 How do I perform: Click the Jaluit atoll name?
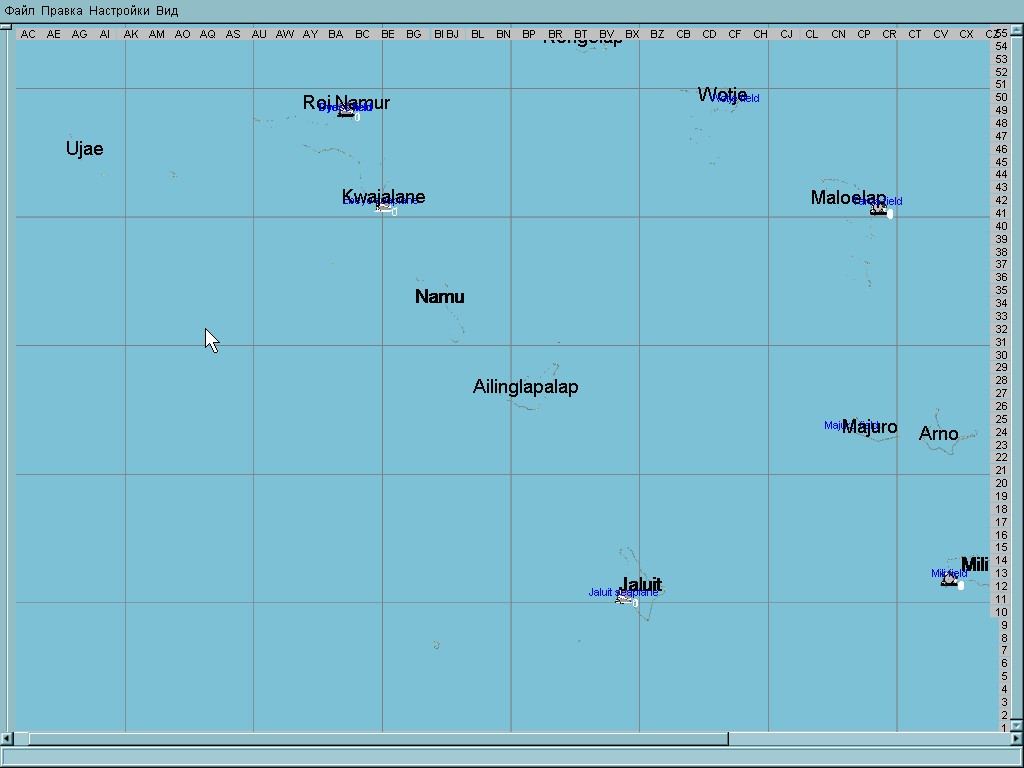tap(641, 584)
